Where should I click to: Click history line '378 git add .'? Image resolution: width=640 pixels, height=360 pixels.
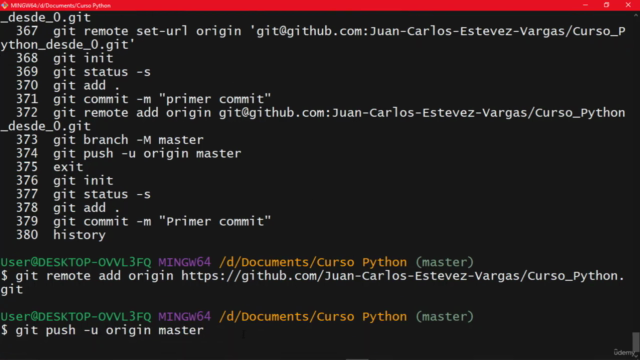click(68, 208)
